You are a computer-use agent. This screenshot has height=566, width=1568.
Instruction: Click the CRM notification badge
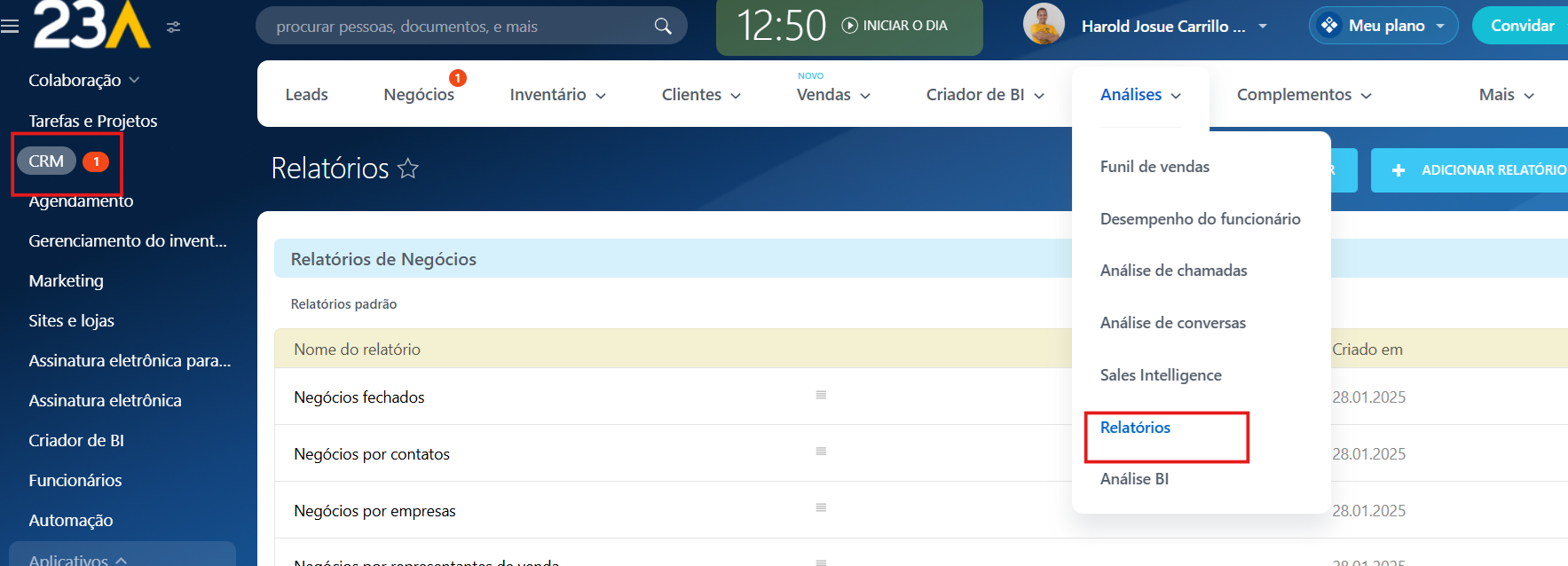pyautogui.click(x=96, y=161)
